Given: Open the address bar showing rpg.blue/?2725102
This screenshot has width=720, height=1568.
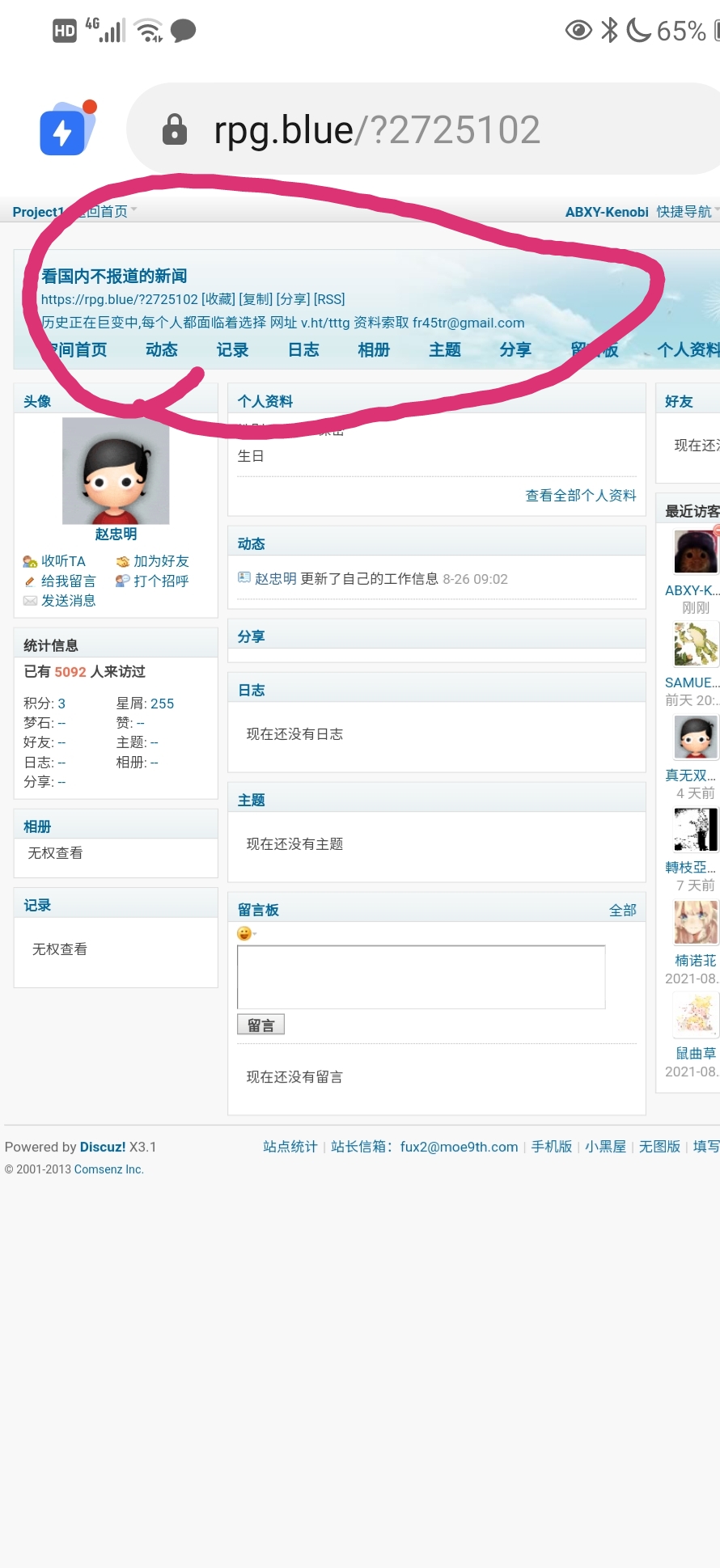Looking at the screenshot, I should point(423,129).
